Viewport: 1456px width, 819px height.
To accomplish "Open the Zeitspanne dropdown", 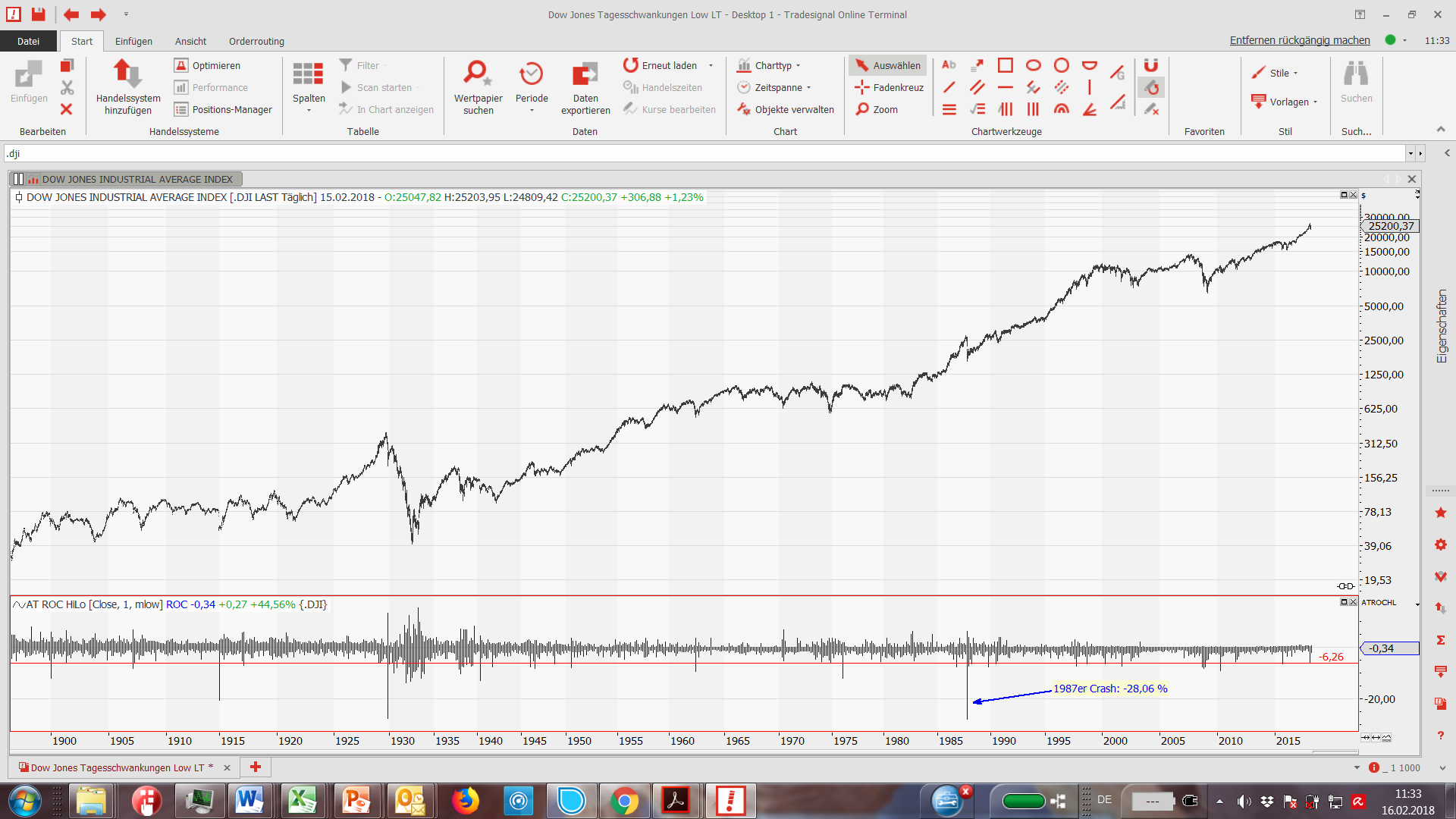I will (774, 87).
